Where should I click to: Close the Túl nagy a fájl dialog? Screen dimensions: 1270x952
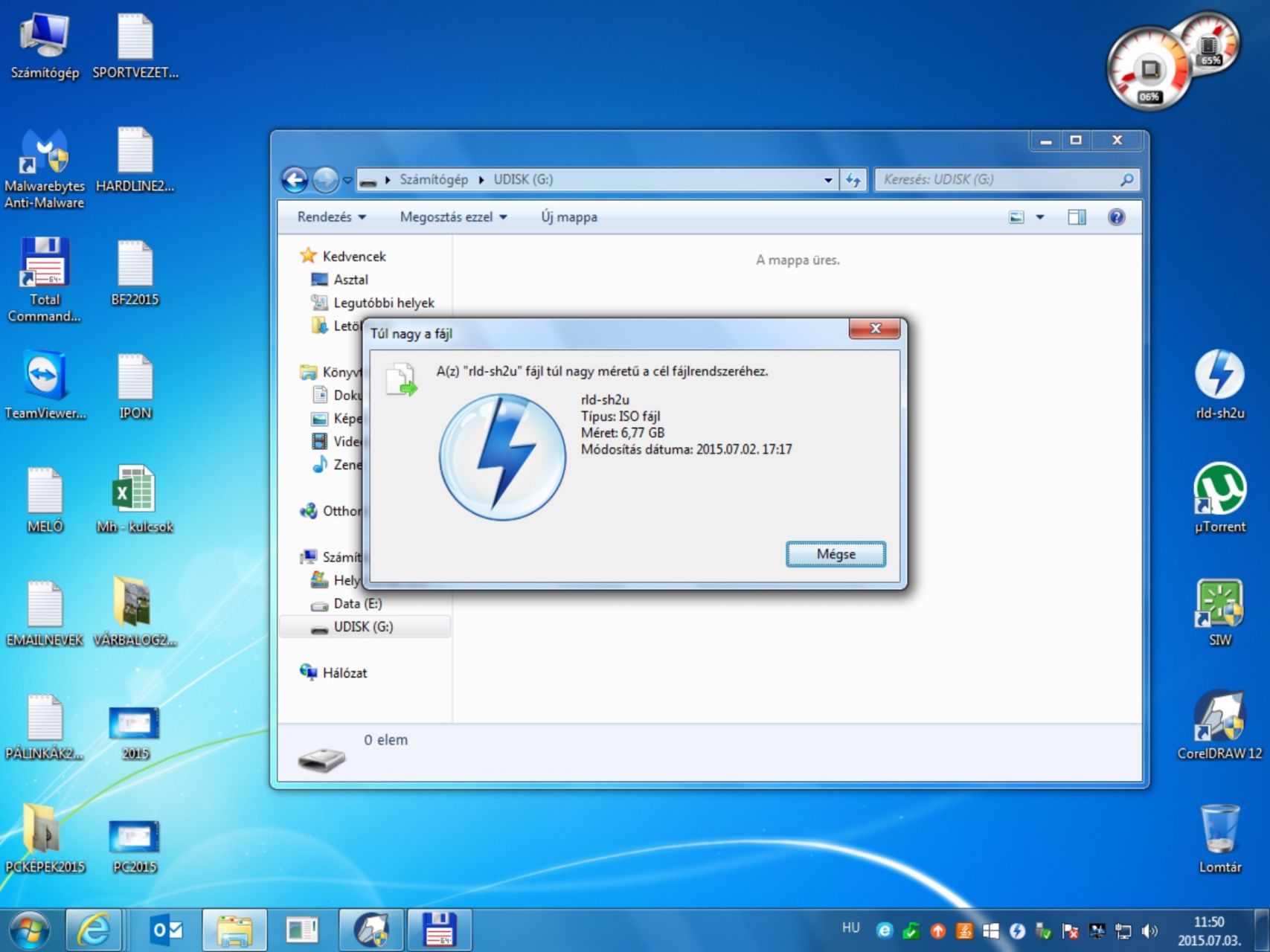click(875, 329)
